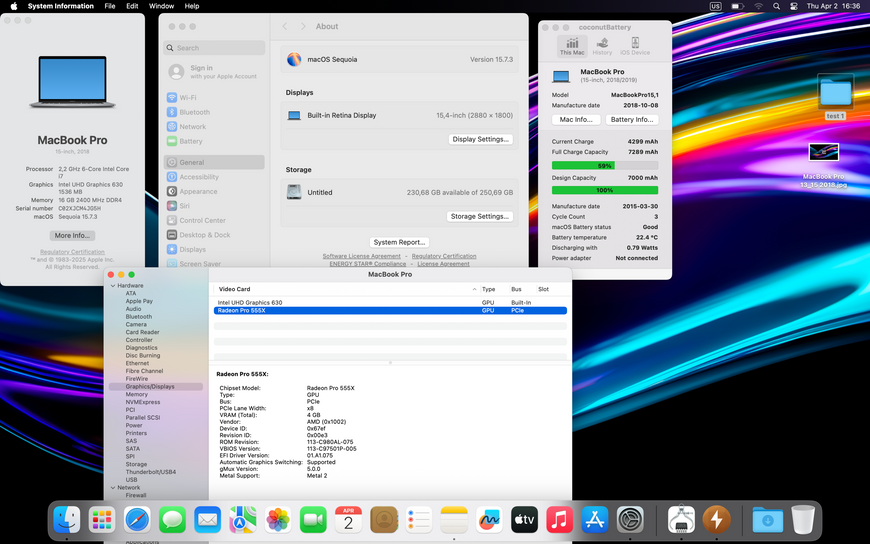Image resolution: width=870 pixels, height=544 pixels.
Task: Click More Info in About This Mac
Action: (72, 235)
